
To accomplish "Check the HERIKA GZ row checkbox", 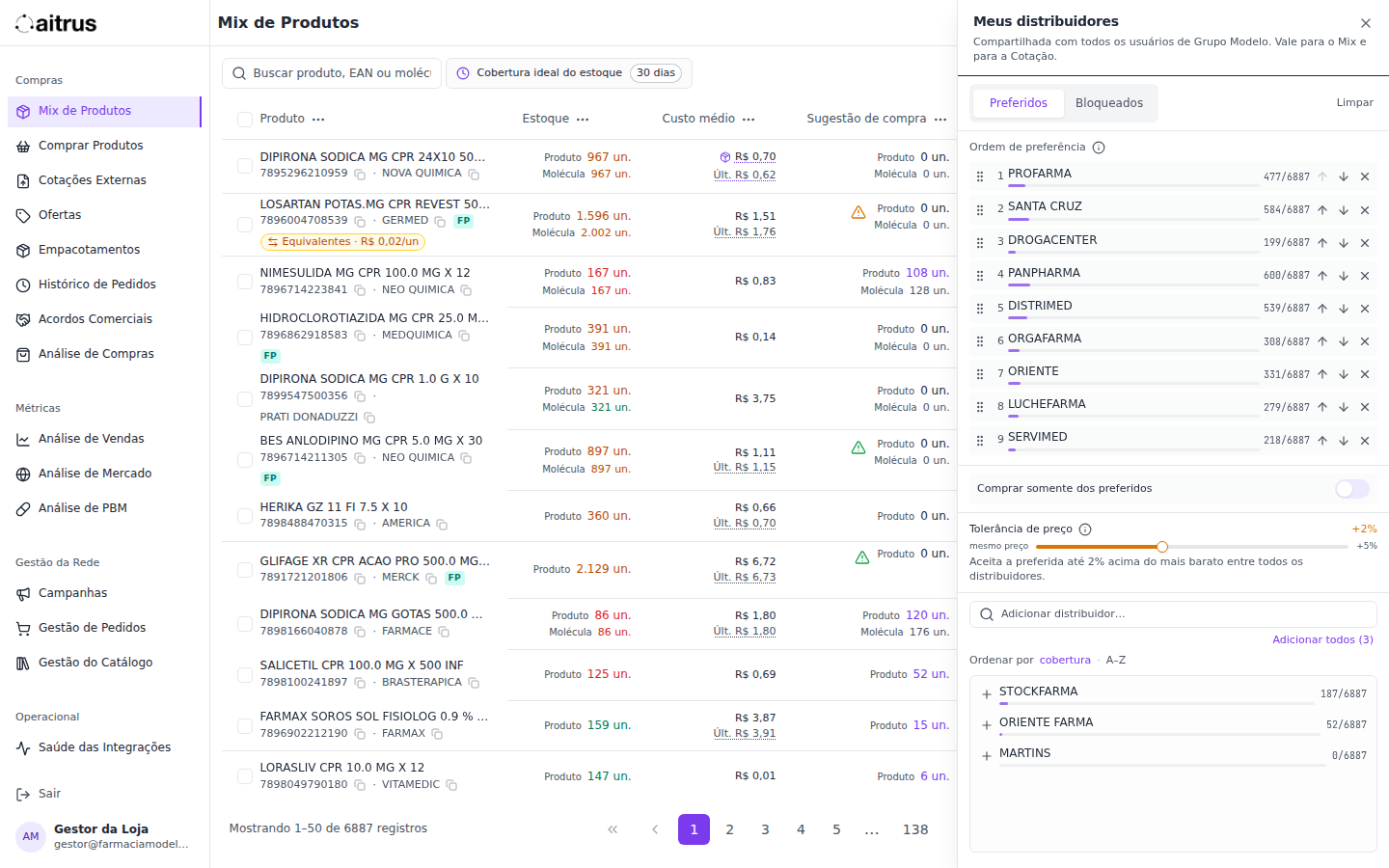I will point(245,516).
